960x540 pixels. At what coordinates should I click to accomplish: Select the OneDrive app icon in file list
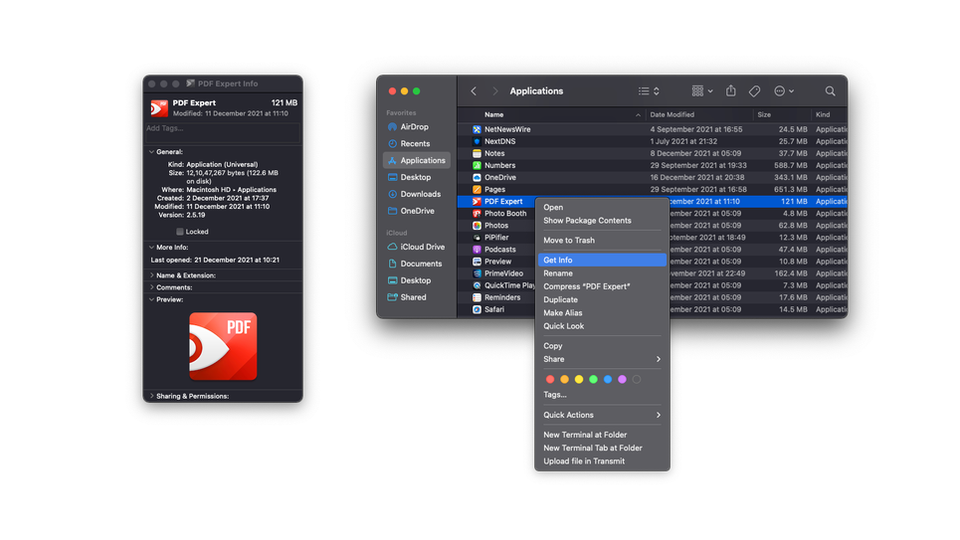[477, 178]
